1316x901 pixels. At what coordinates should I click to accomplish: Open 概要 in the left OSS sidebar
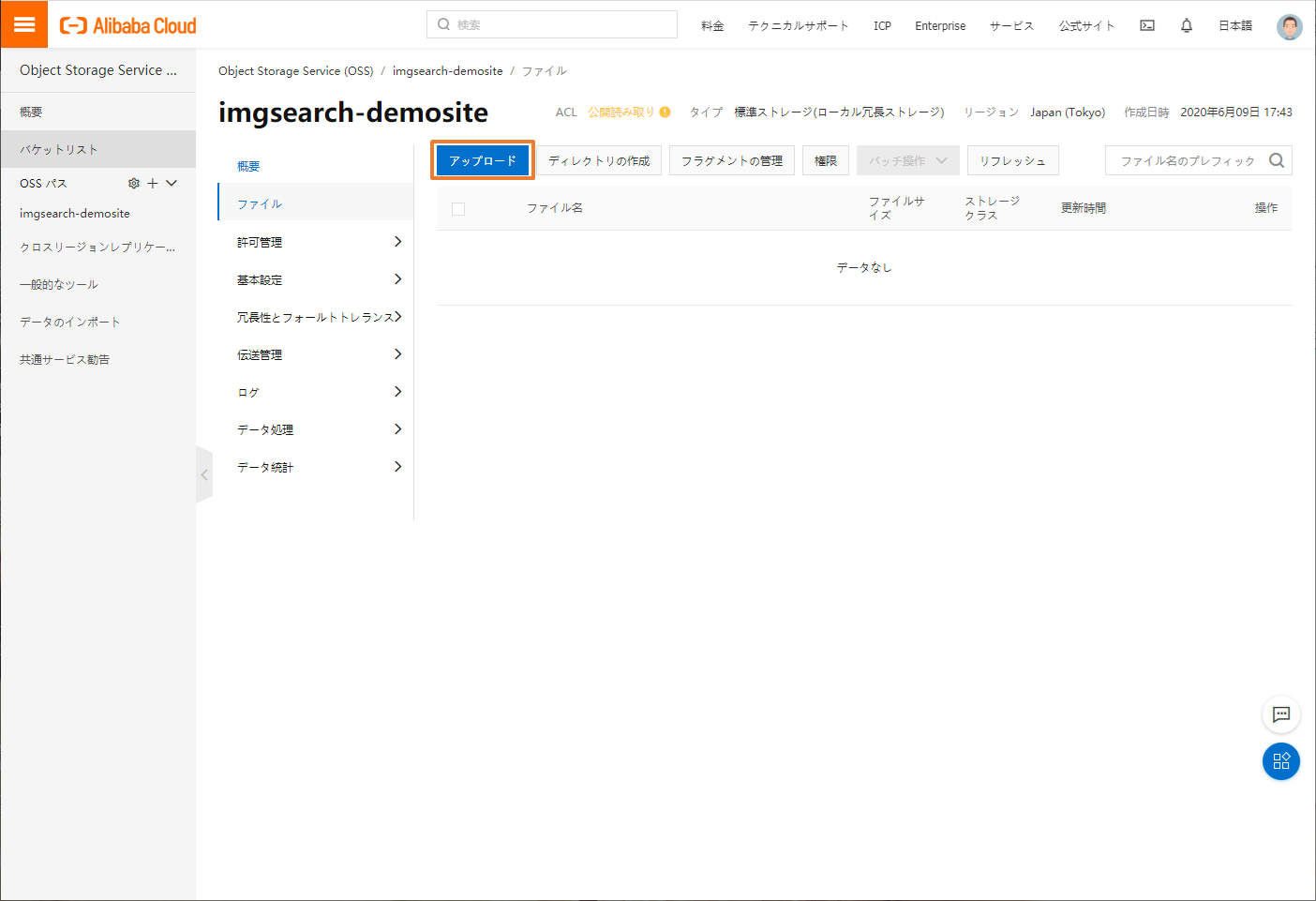[x=98, y=112]
